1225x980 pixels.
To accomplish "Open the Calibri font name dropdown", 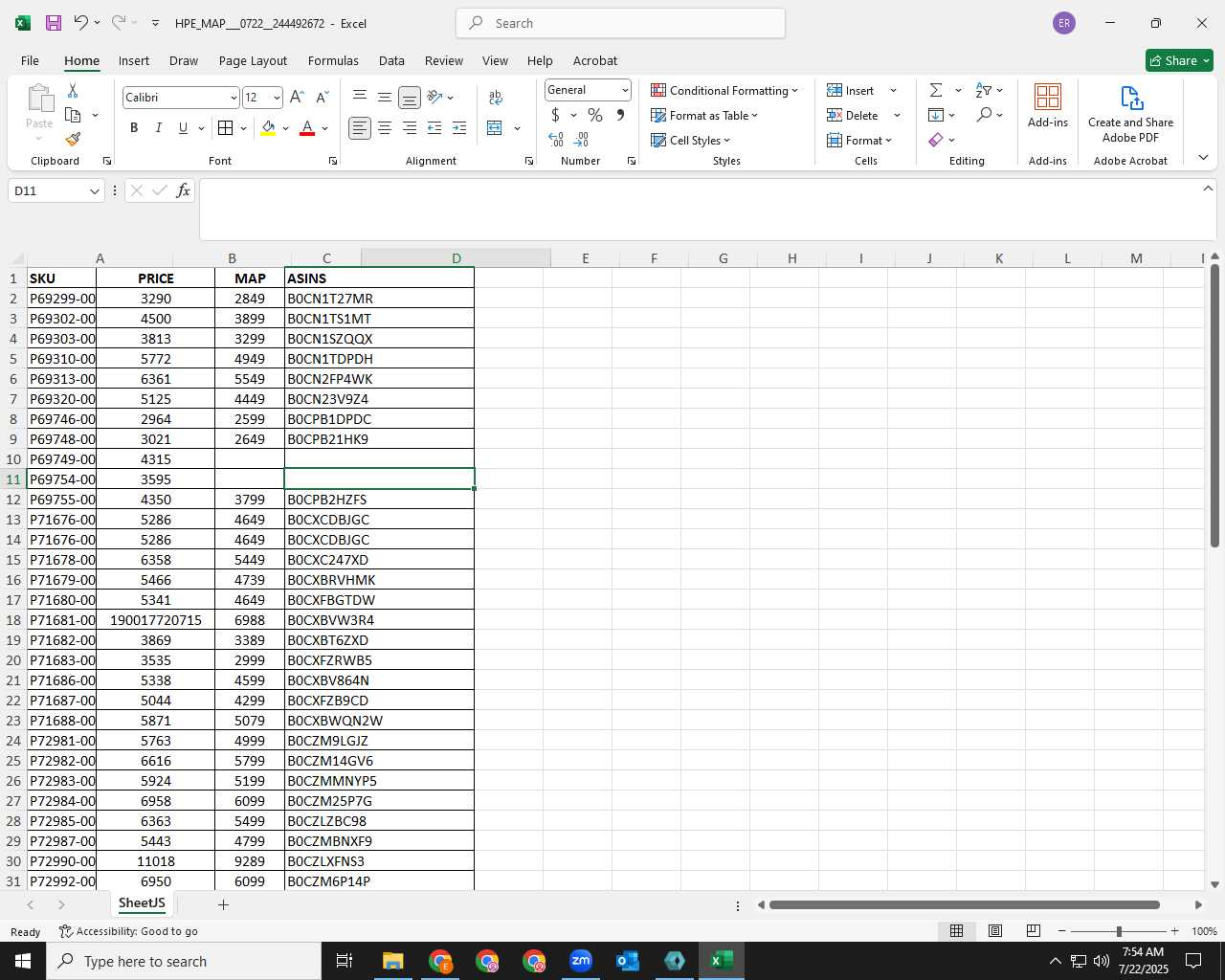I will pyautogui.click(x=233, y=98).
